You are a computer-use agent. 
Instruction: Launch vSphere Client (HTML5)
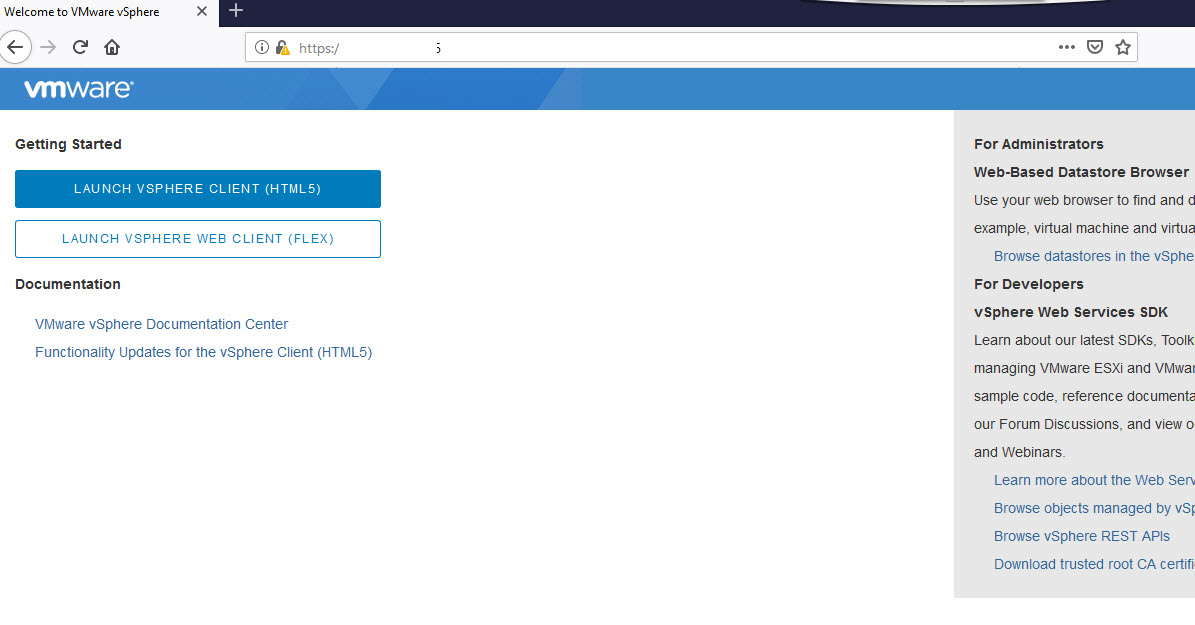pyautogui.click(x=197, y=189)
